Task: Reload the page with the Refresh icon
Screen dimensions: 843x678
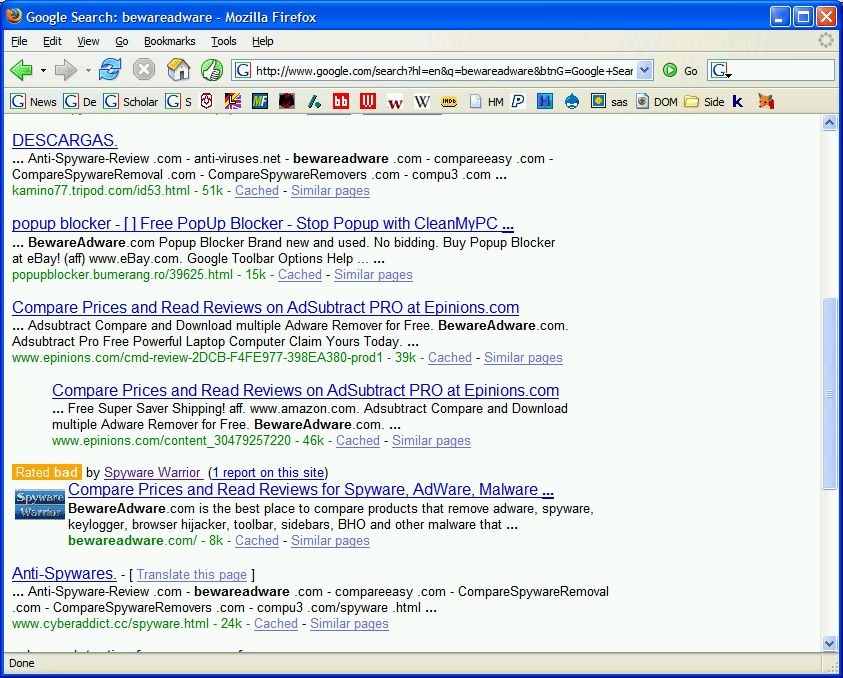Action: 110,70
